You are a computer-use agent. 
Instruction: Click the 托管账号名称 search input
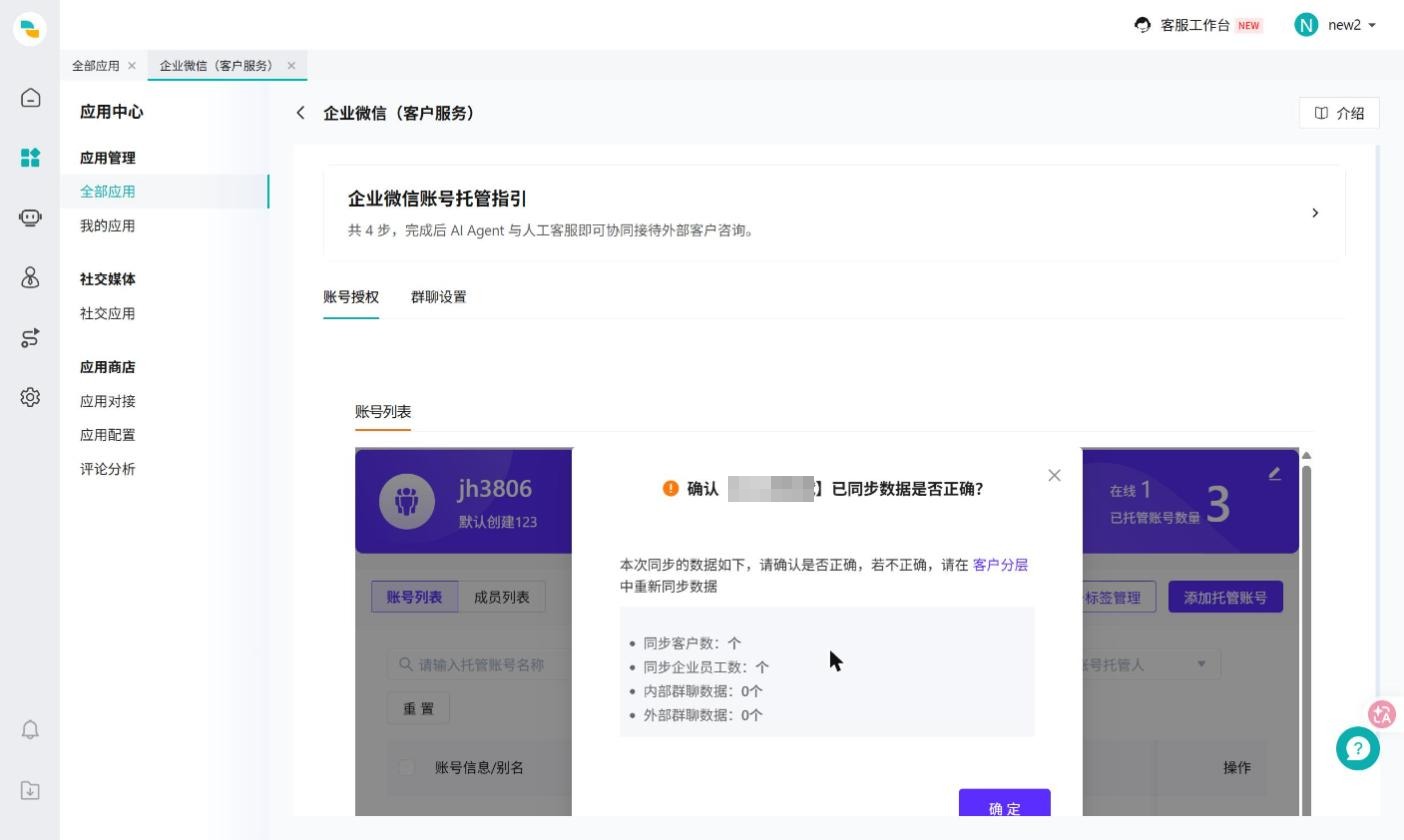(479, 664)
